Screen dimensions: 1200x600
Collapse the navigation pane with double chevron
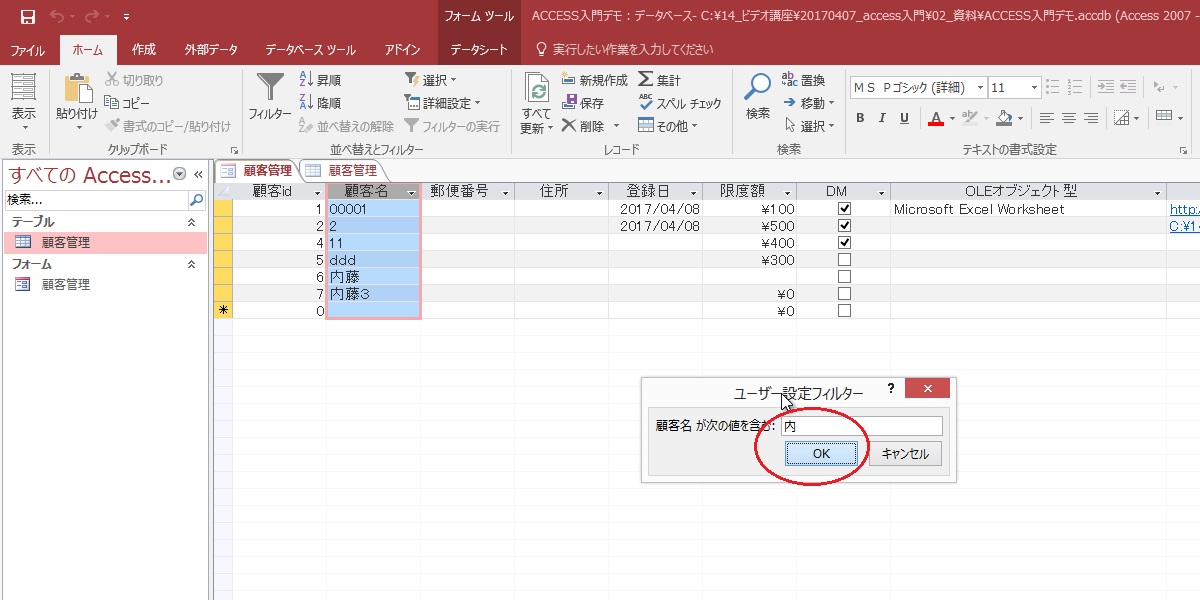coord(198,174)
